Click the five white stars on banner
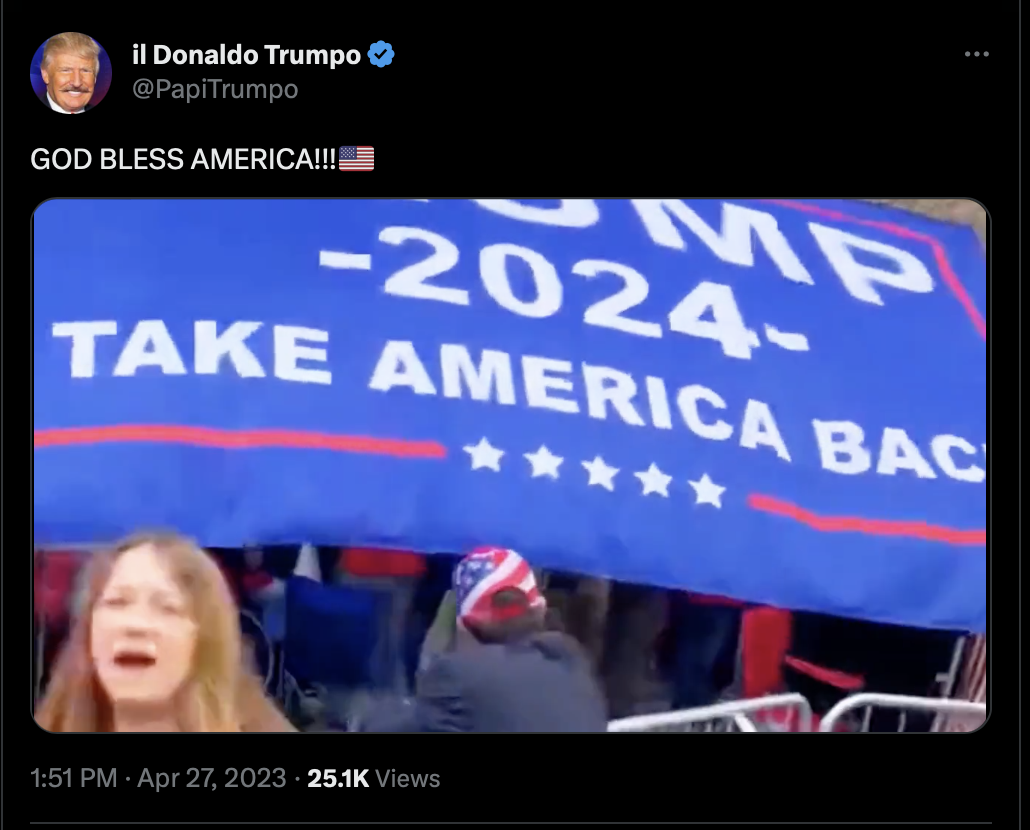Image resolution: width=1030 pixels, height=830 pixels. [594, 472]
